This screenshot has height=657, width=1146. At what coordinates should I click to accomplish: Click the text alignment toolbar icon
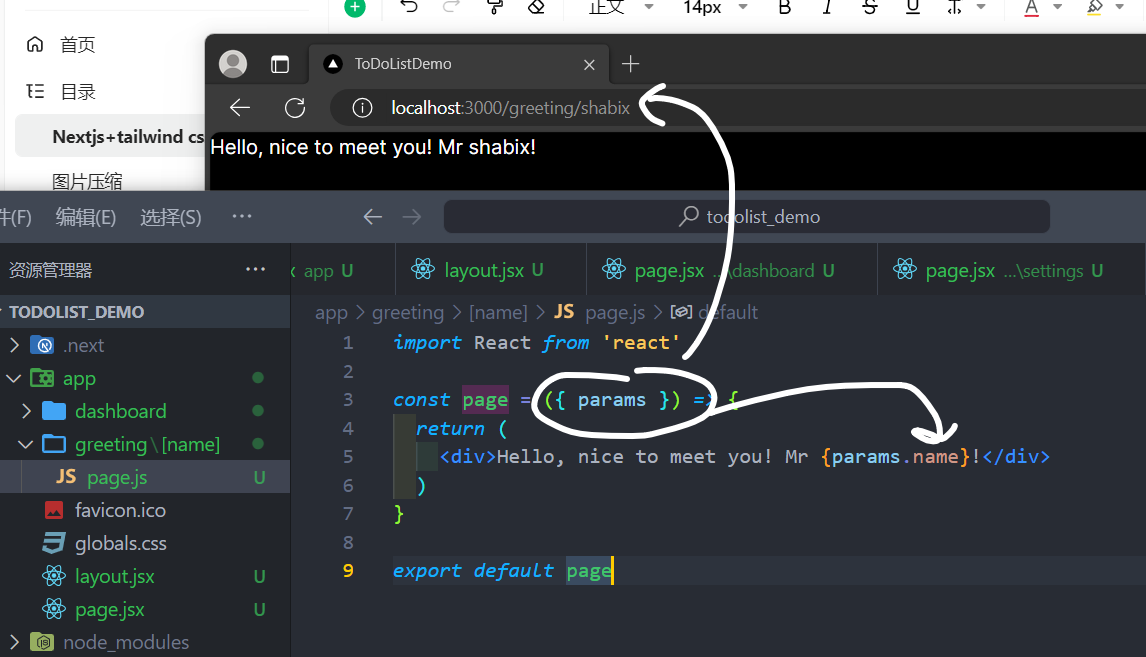tap(955, 7)
